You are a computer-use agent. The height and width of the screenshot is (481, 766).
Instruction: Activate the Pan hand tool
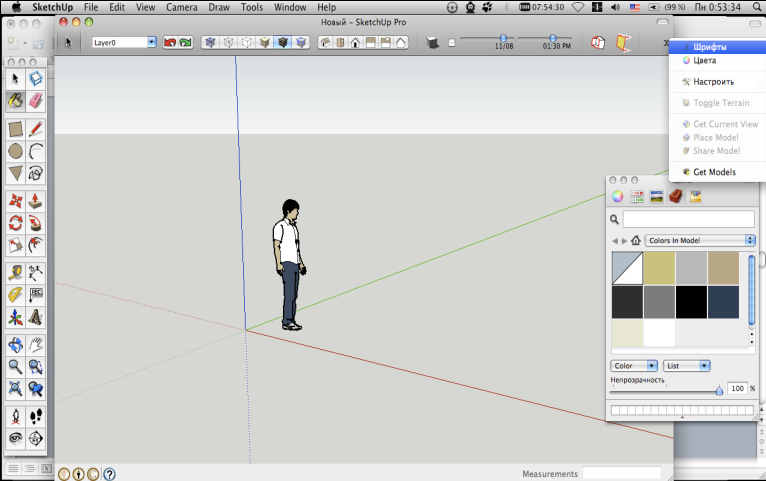tap(36, 344)
